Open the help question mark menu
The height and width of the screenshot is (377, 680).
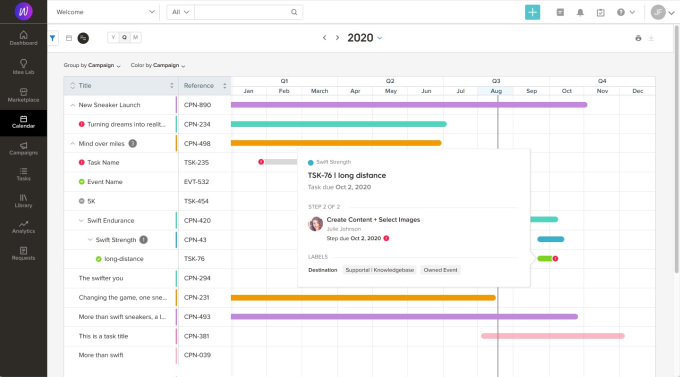click(x=626, y=12)
